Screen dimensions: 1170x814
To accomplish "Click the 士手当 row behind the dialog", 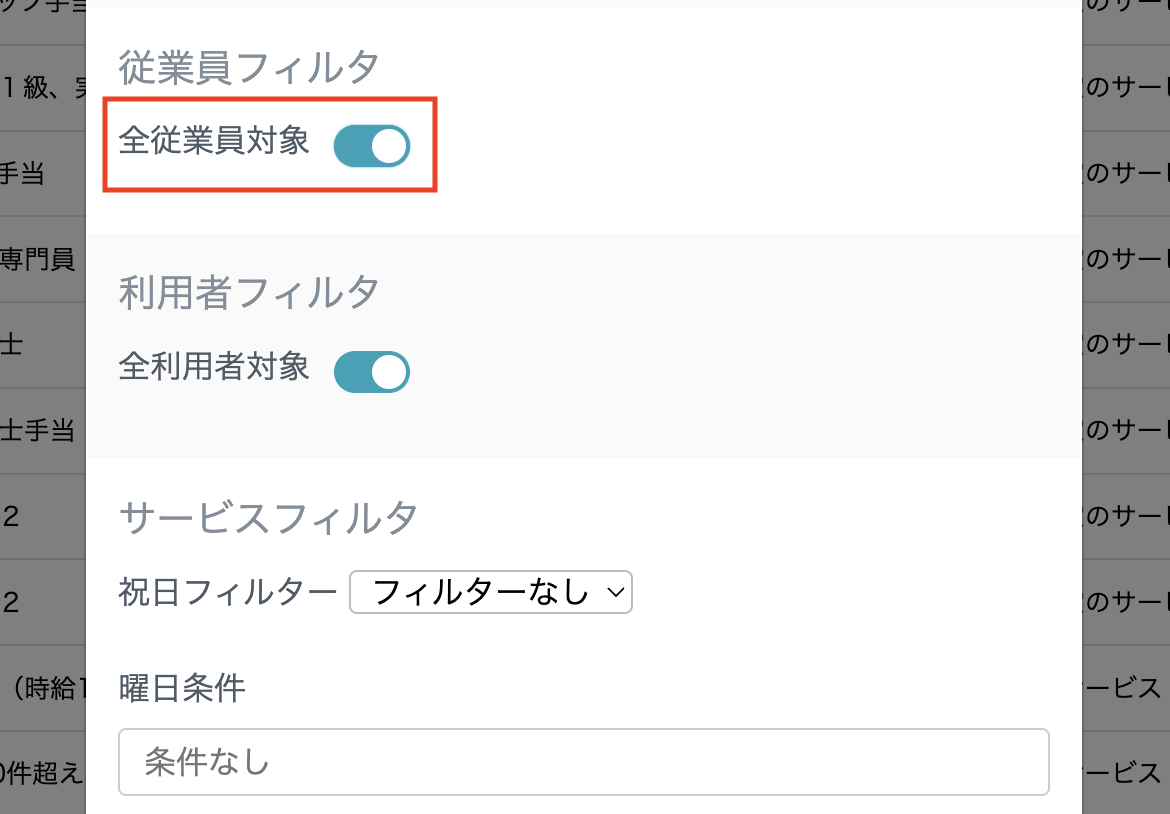I will coord(40,428).
